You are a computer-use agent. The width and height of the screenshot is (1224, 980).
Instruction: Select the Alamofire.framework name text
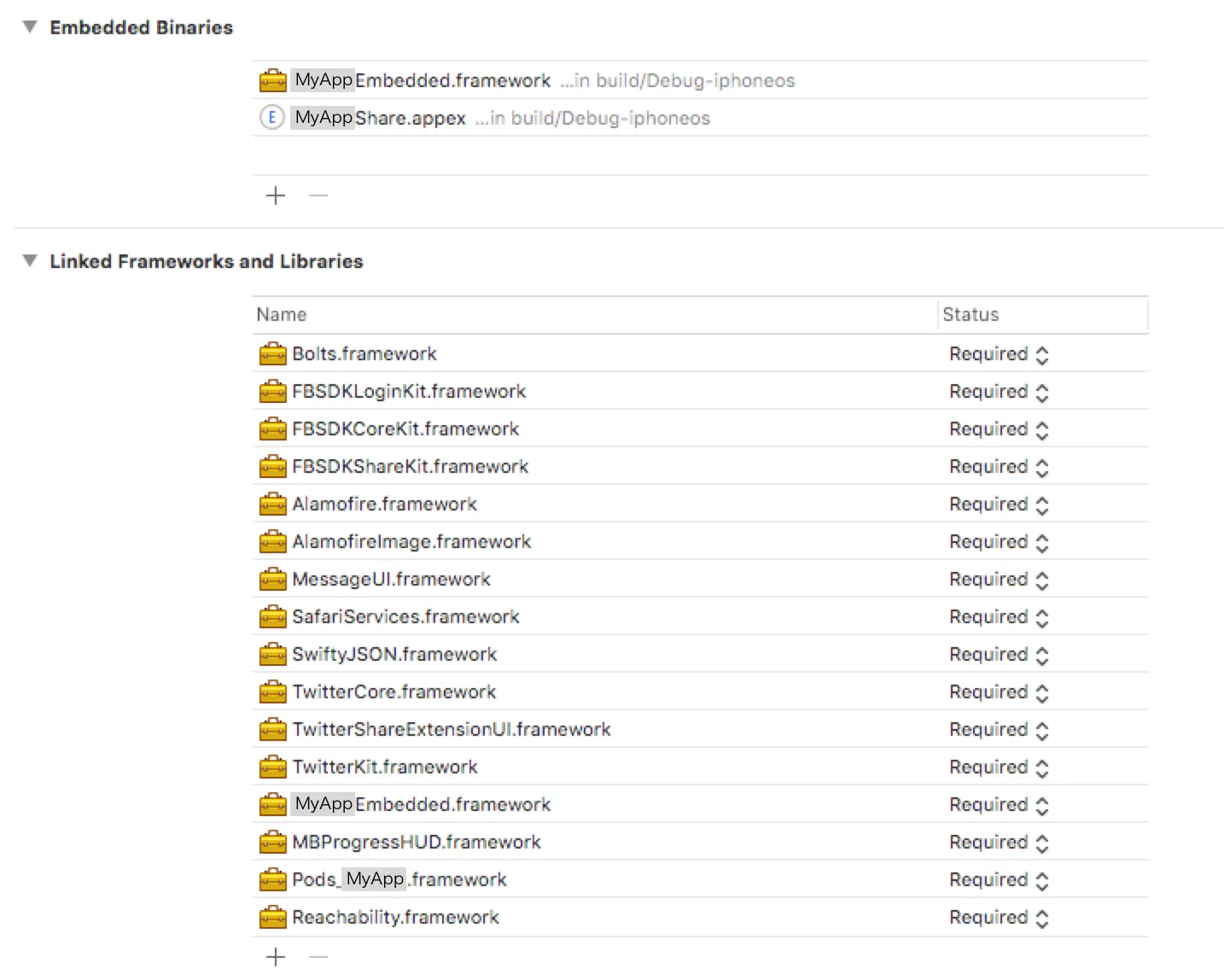[x=384, y=505]
